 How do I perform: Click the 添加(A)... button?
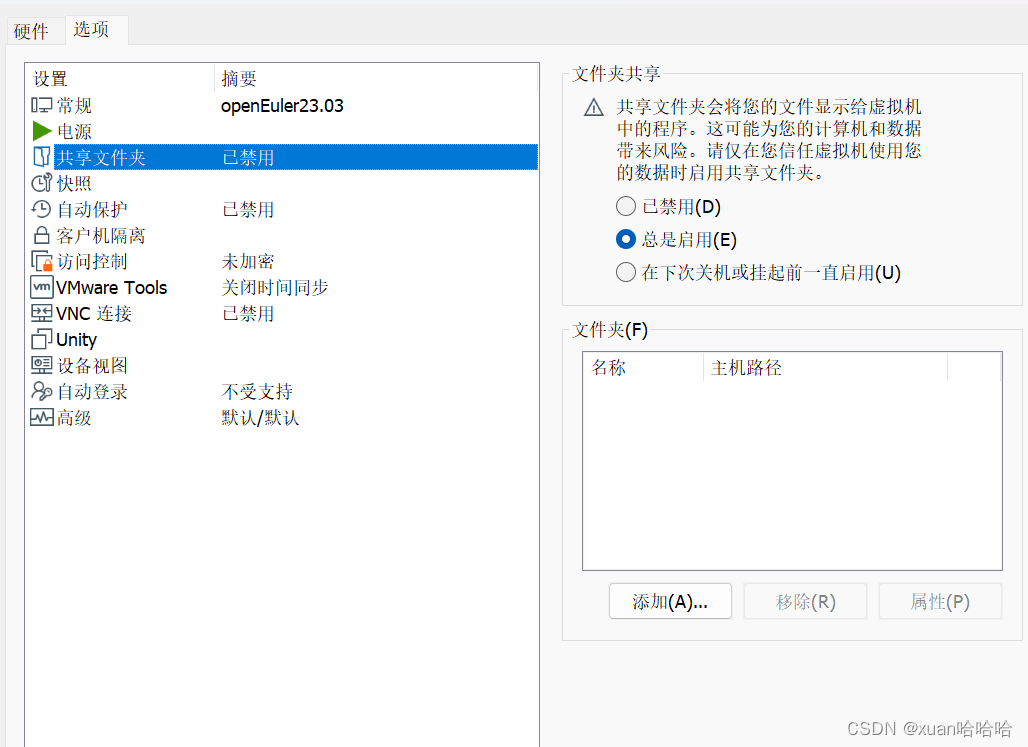[x=670, y=600]
